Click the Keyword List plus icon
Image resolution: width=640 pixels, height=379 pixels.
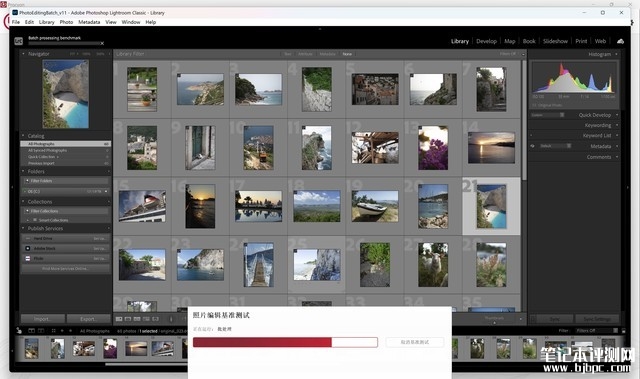(531, 135)
